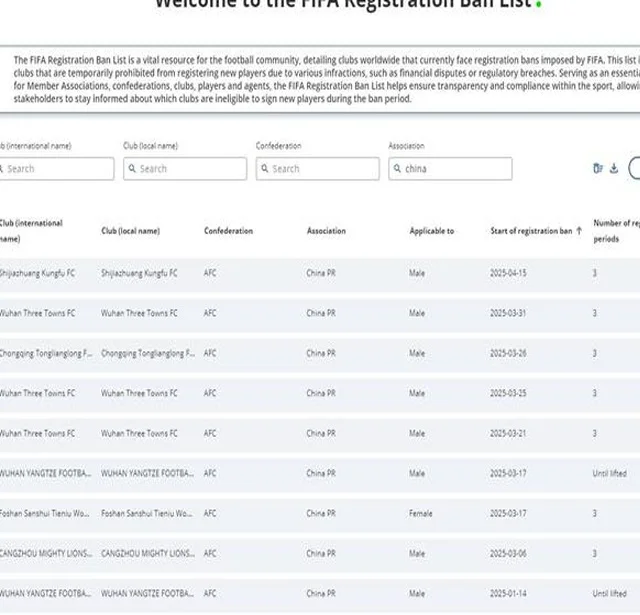Click the magnifier icon in Club (local name) search
The width and height of the screenshot is (640, 615).
132,168
